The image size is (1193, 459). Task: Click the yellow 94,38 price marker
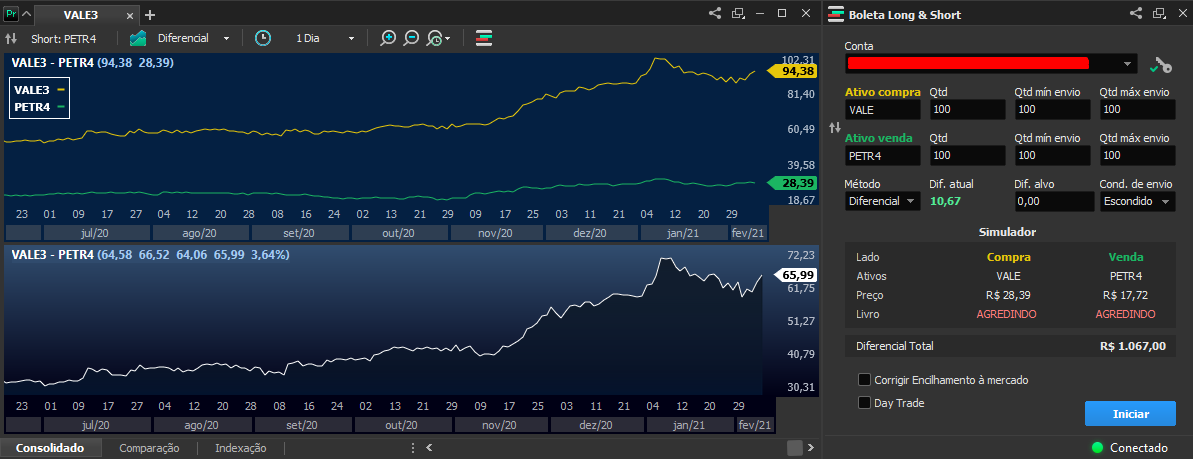click(793, 71)
